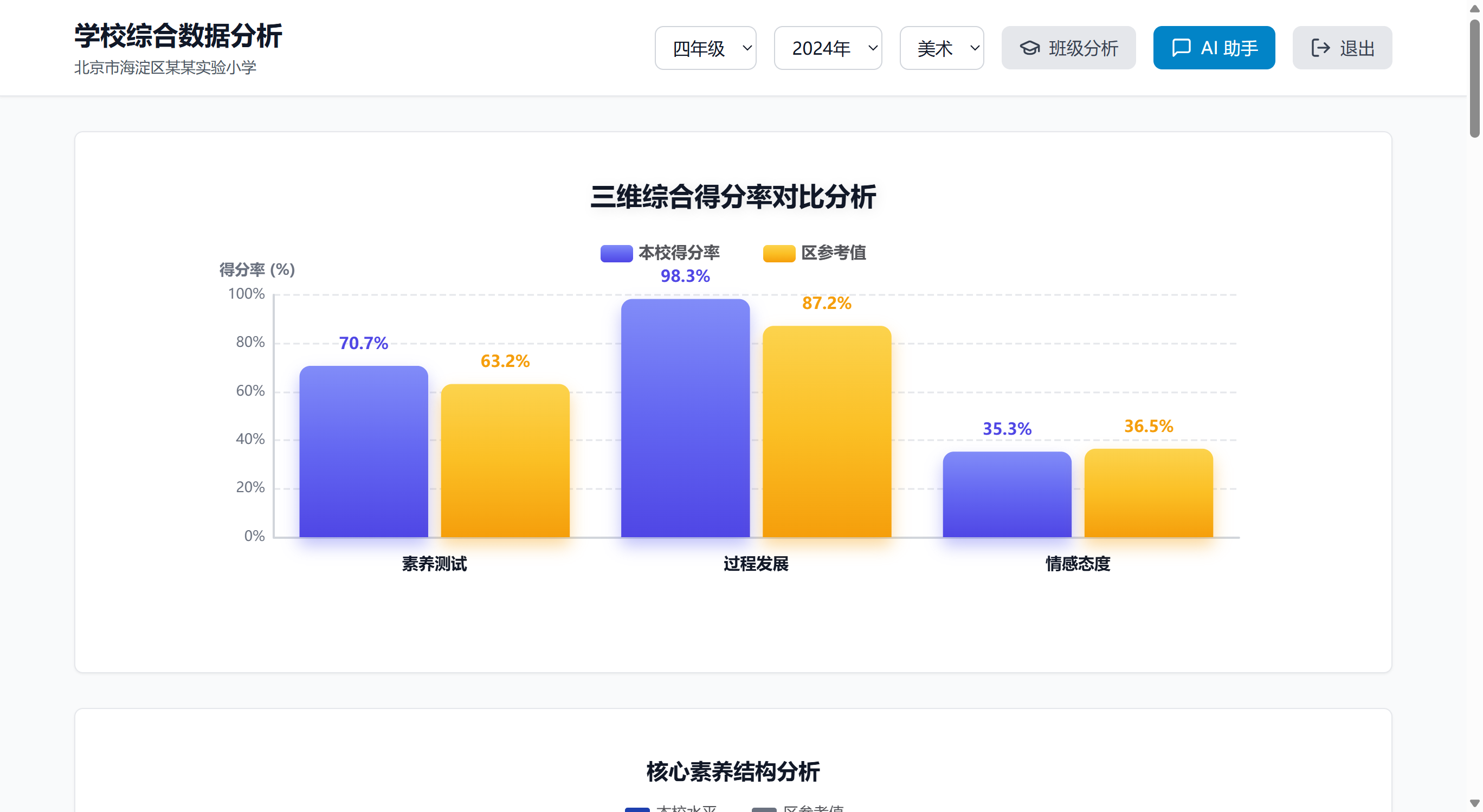Click the page vertical scrollbar thumb
This screenshot has width=1483, height=812.
point(1474,79)
